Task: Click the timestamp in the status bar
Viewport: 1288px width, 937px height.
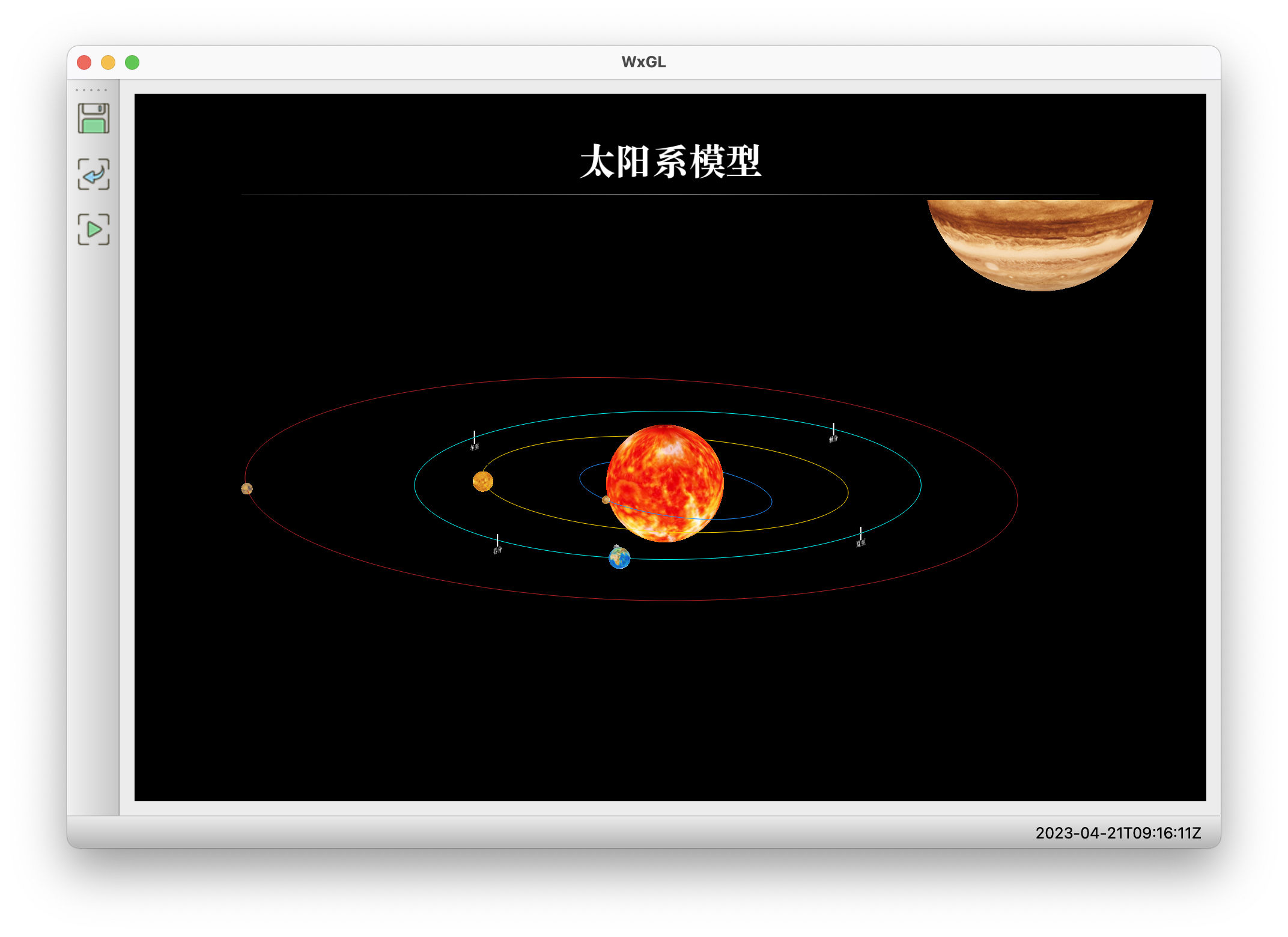Action: 1118,833
